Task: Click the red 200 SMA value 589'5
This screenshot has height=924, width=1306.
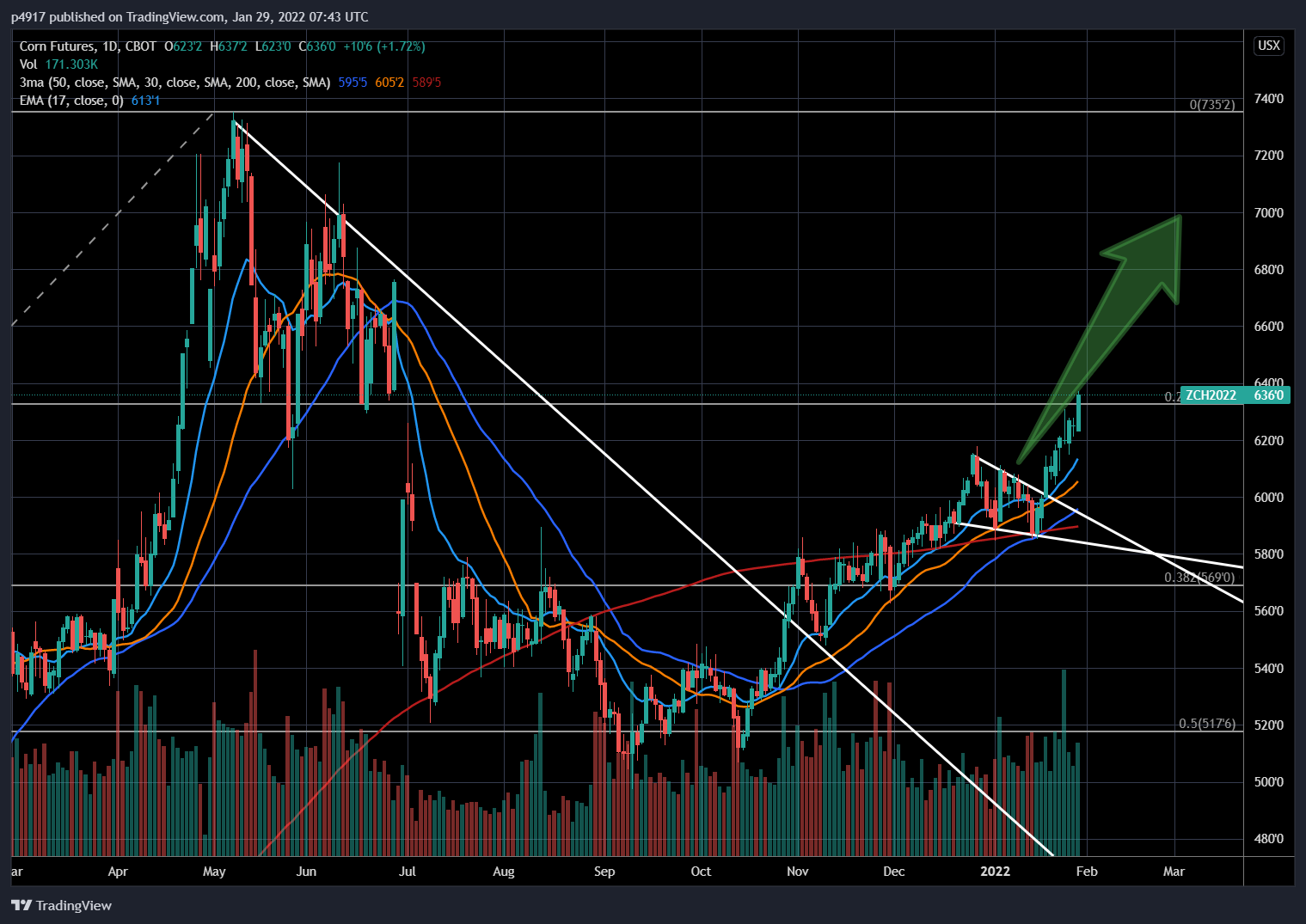Action: pos(426,83)
